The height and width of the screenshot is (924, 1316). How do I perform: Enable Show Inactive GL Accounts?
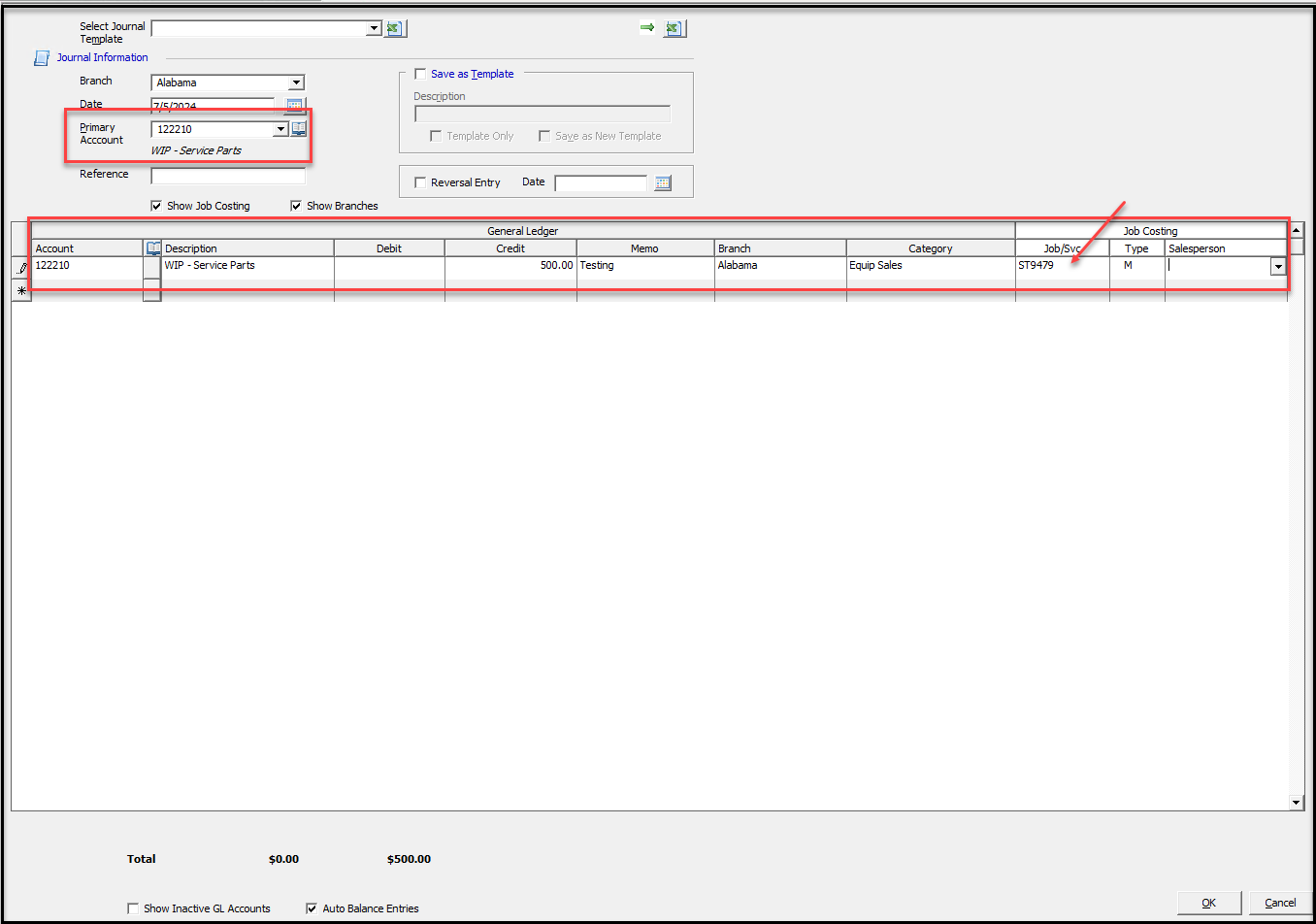(133, 908)
